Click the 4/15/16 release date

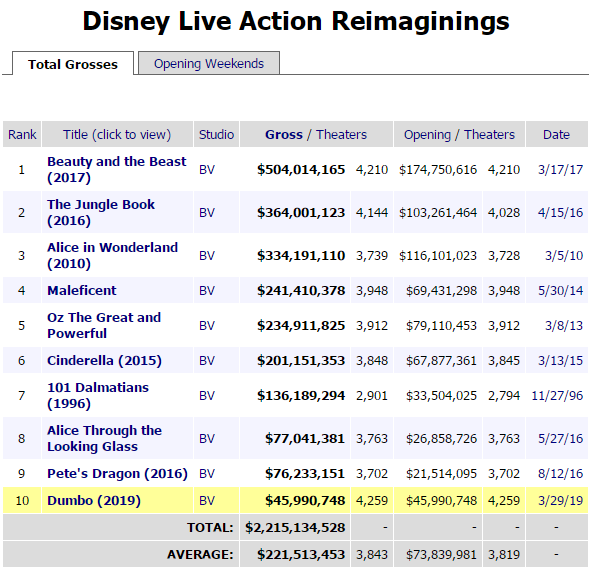(560, 212)
